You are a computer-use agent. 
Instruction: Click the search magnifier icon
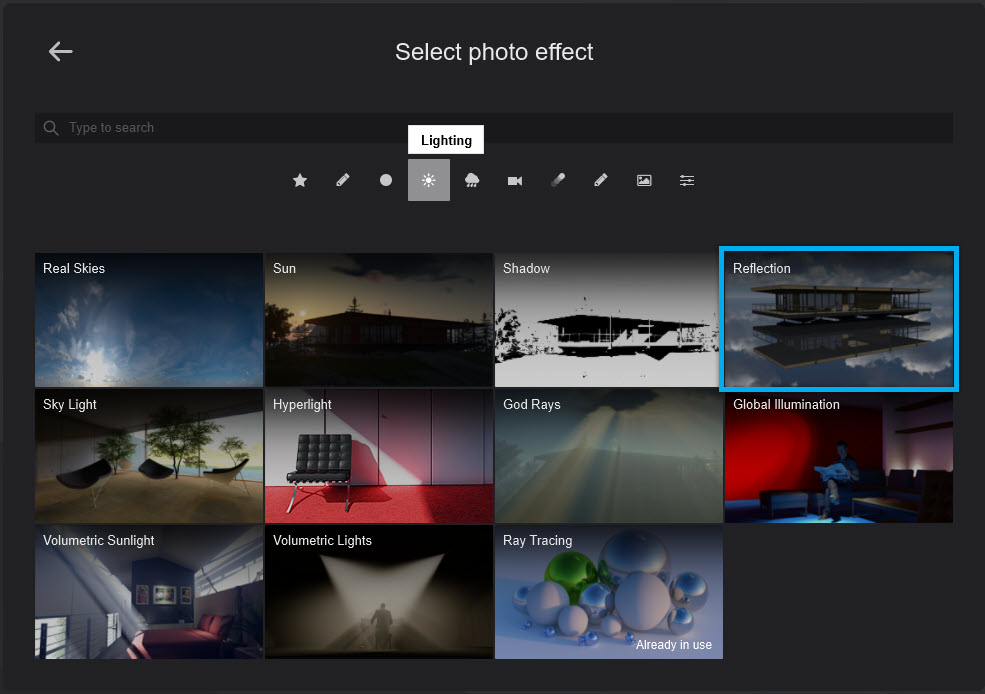coord(50,127)
